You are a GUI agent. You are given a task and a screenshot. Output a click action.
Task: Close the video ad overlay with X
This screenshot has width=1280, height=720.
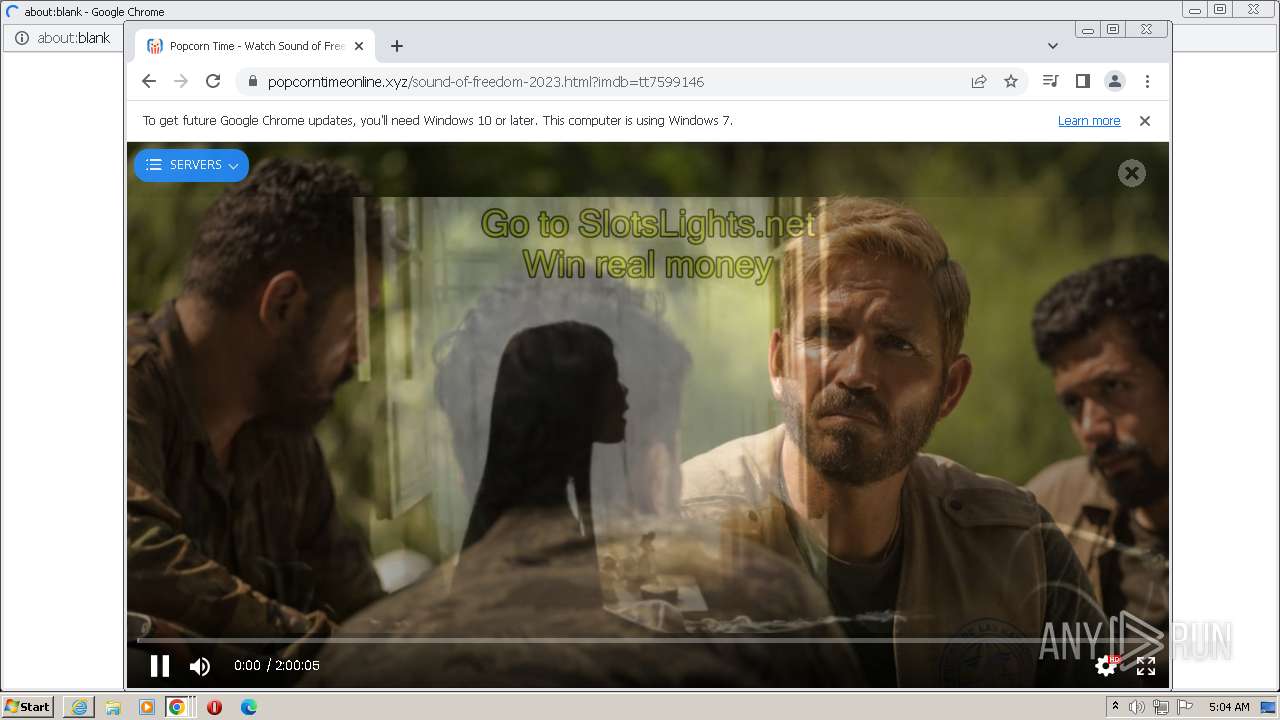coord(1131,173)
